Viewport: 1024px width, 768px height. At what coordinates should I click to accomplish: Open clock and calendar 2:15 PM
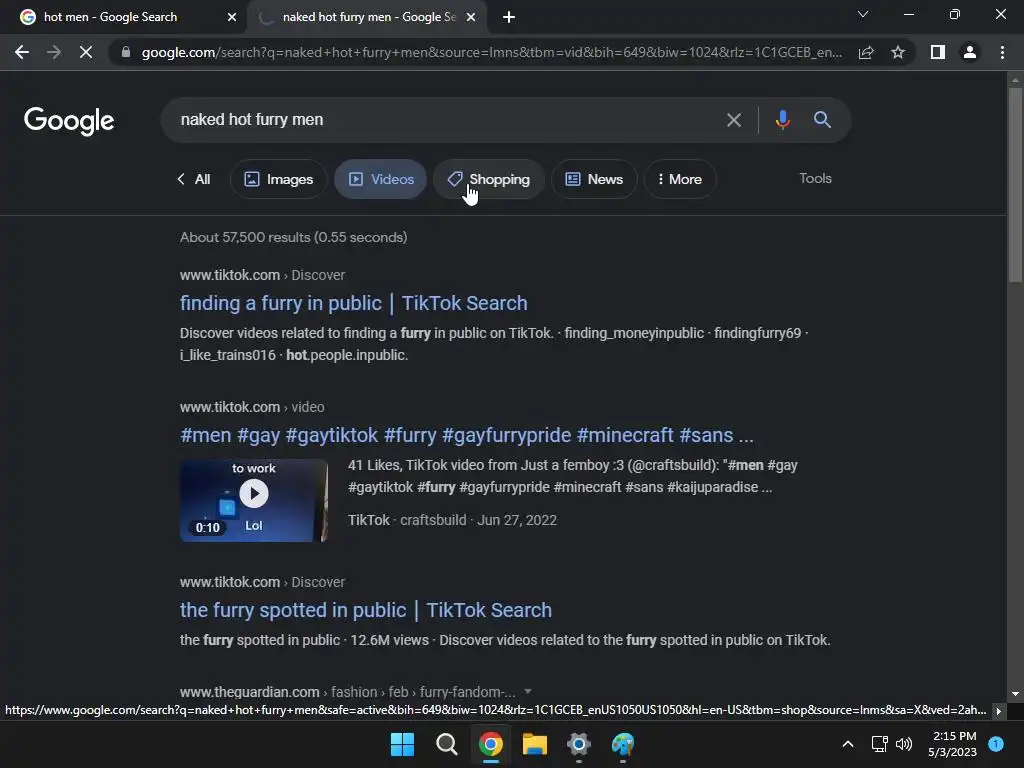953,744
